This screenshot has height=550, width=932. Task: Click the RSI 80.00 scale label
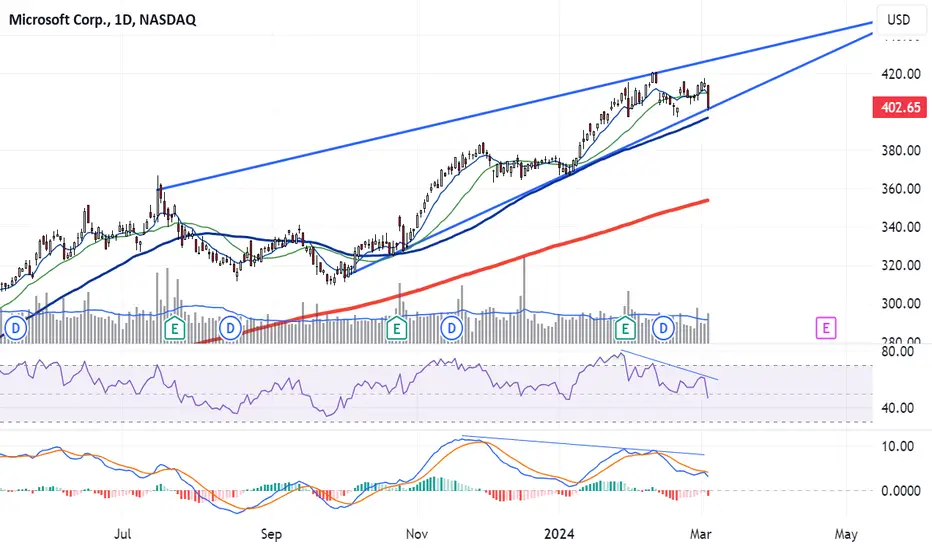898,351
